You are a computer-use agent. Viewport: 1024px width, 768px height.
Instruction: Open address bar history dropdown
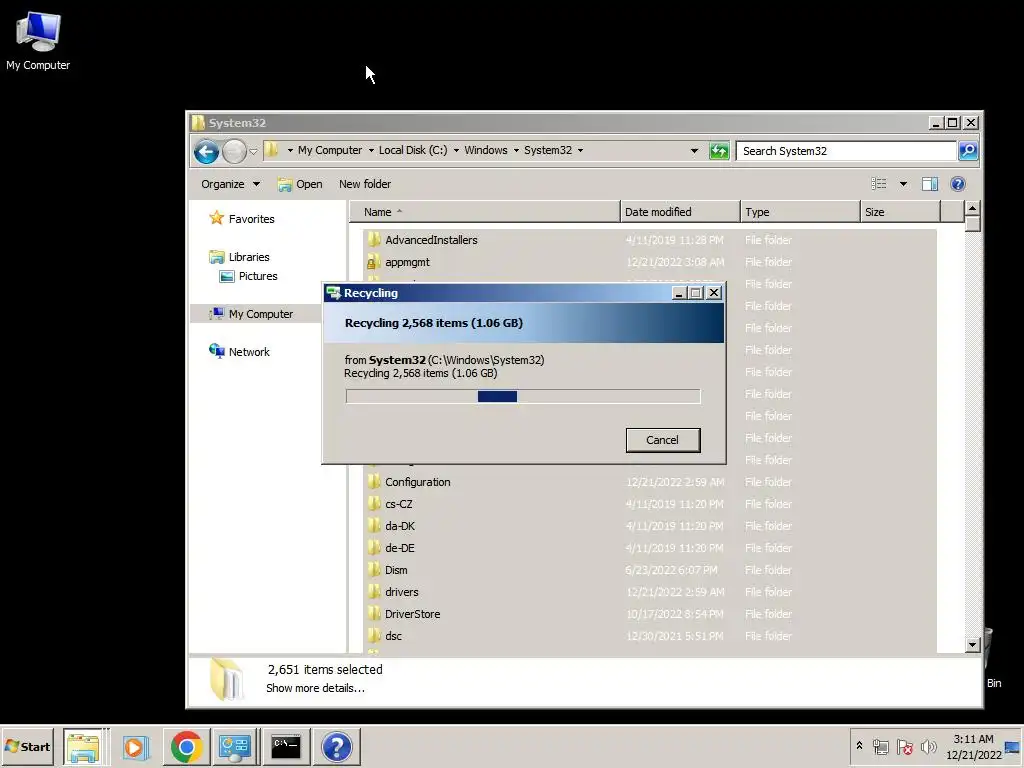click(694, 151)
